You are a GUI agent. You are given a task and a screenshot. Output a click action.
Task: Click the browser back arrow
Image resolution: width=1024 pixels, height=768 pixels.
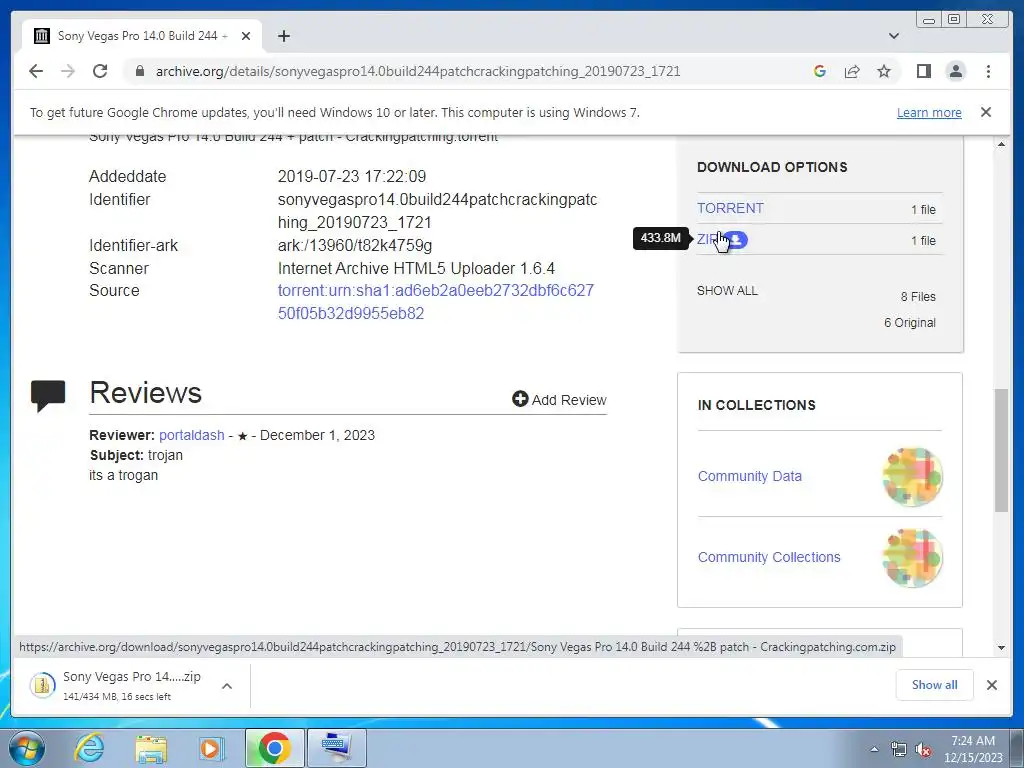[x=36, y=71]
